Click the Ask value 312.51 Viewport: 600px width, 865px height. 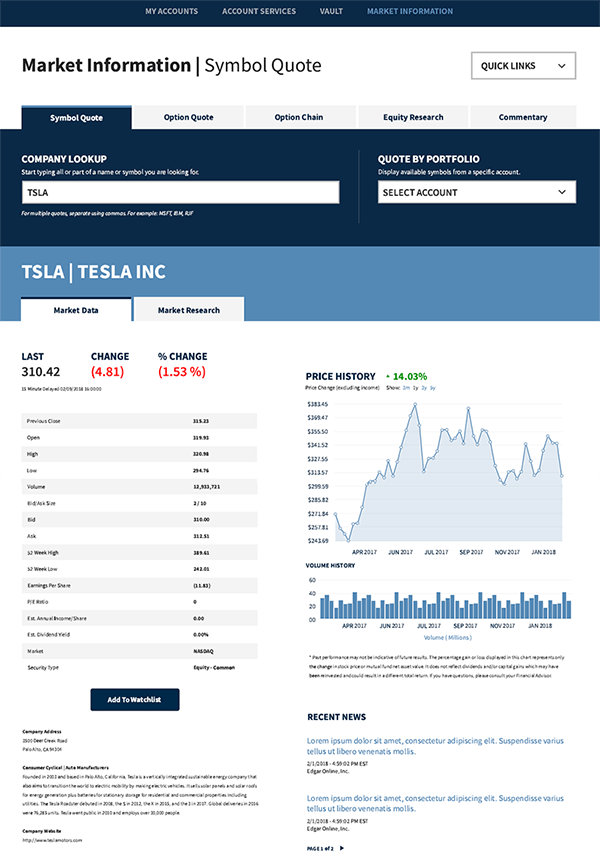[x=201, y=536]
